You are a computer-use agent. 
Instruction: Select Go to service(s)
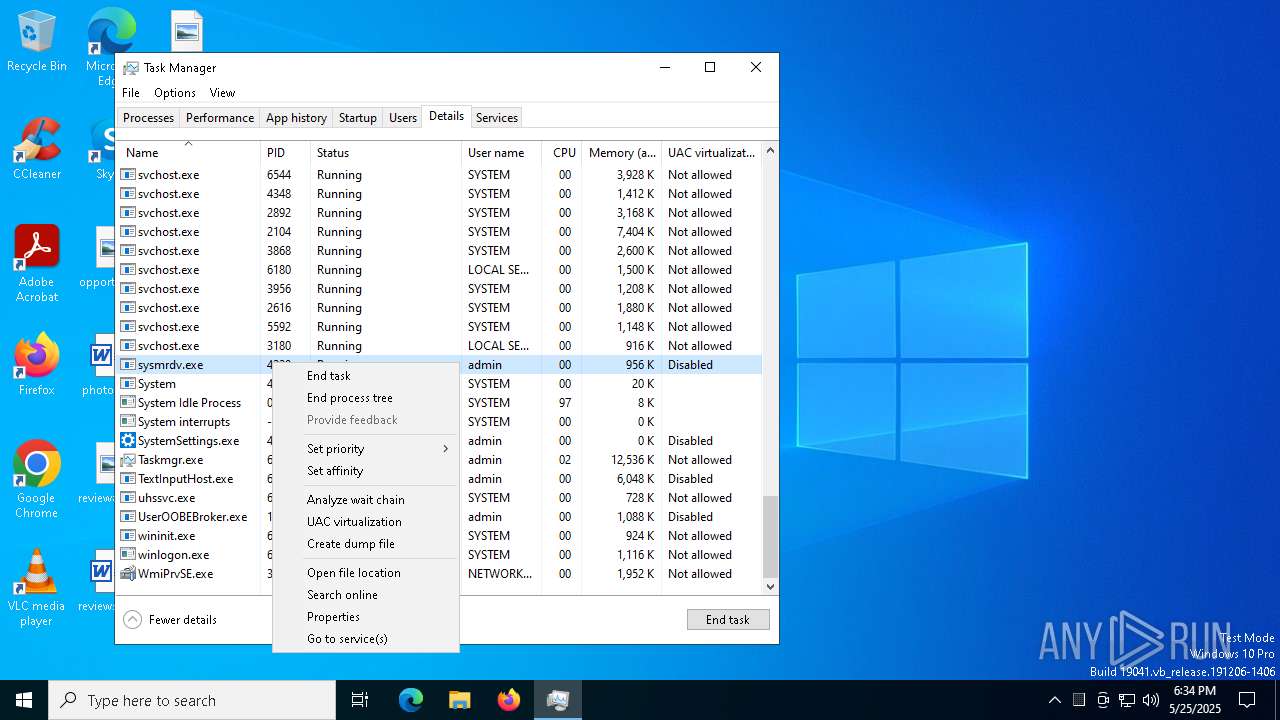pyautogui.click(x=366, y=639)
